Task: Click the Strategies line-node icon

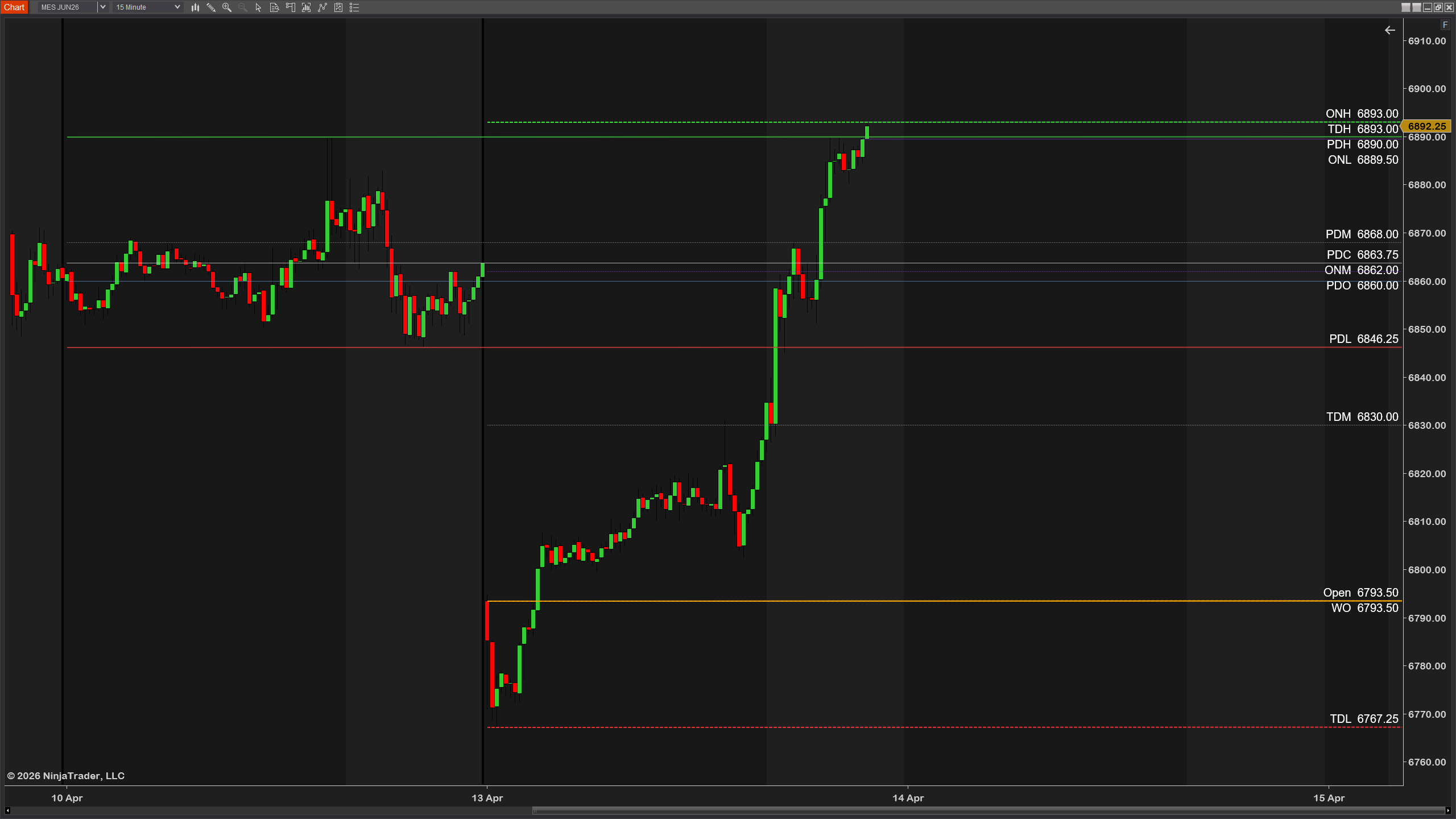Action: tap(322, 7)
